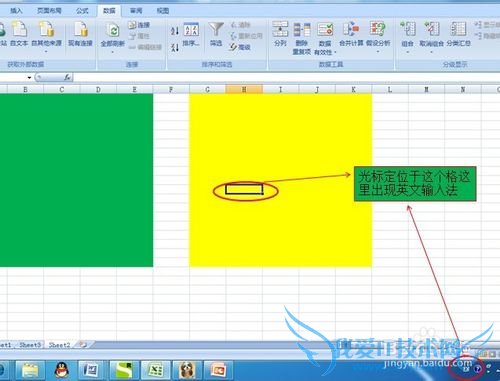Open the Name Box dropdown arrow
This screenshot has height=381, width=500.
29,78
